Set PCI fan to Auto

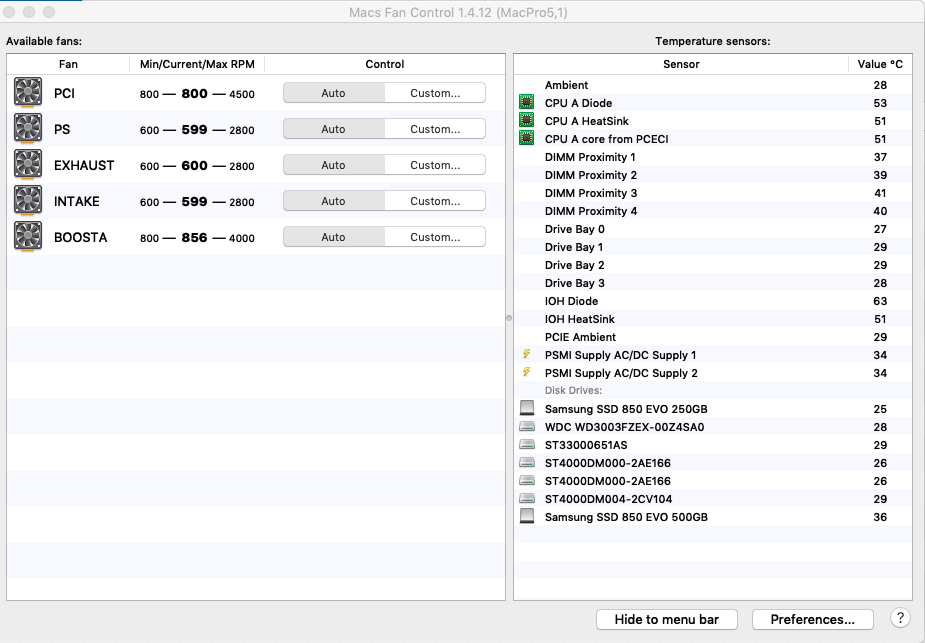pyautogui.click(x=333, y=93)
